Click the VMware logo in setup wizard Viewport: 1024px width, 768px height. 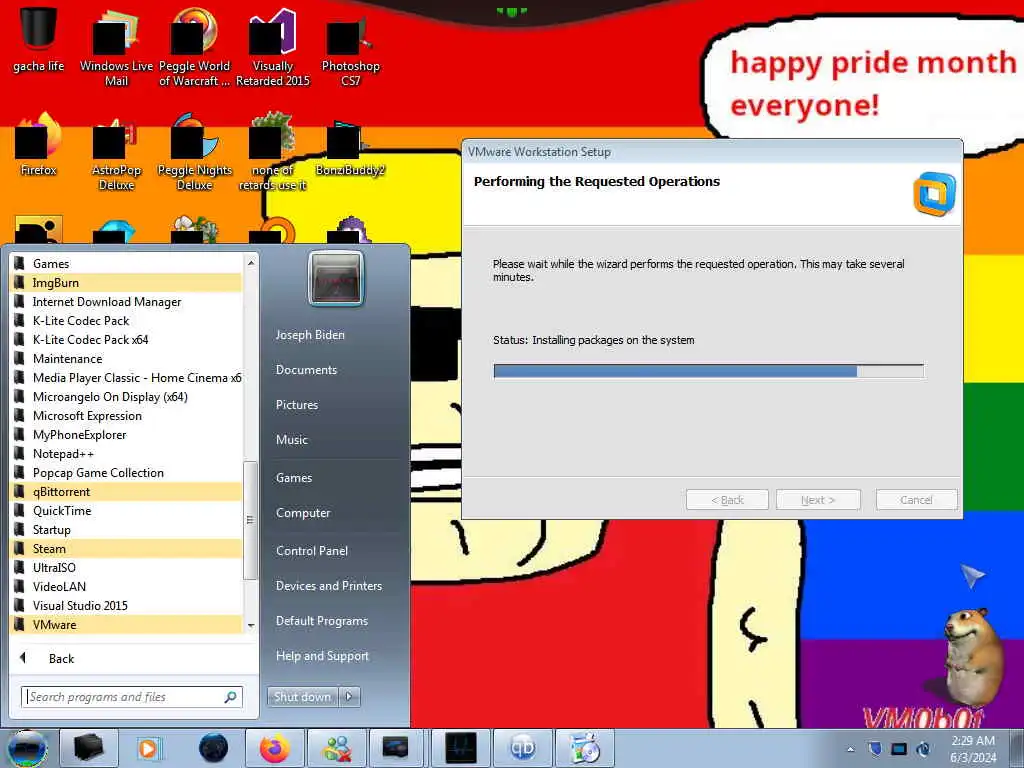click(934, 194)
